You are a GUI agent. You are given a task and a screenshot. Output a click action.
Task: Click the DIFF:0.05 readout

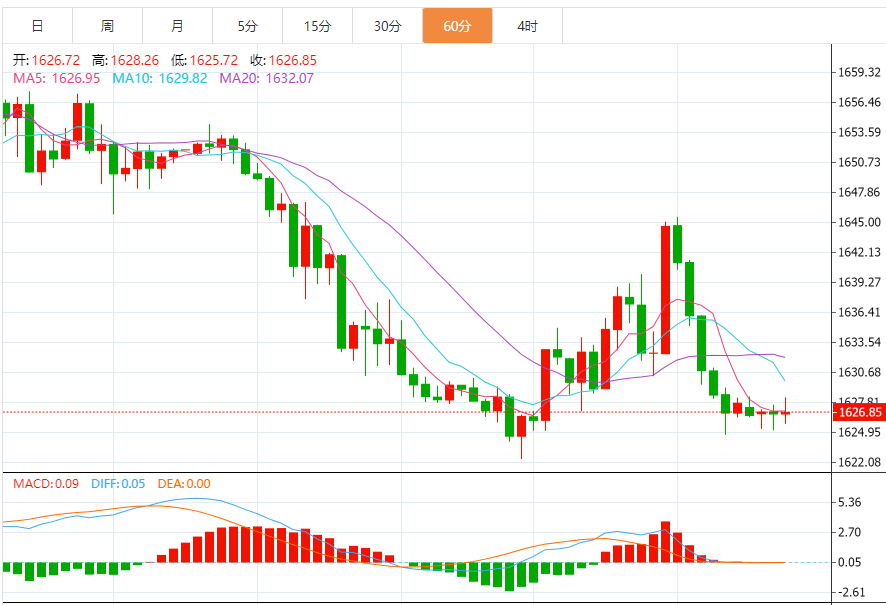[x=118, y=484]
